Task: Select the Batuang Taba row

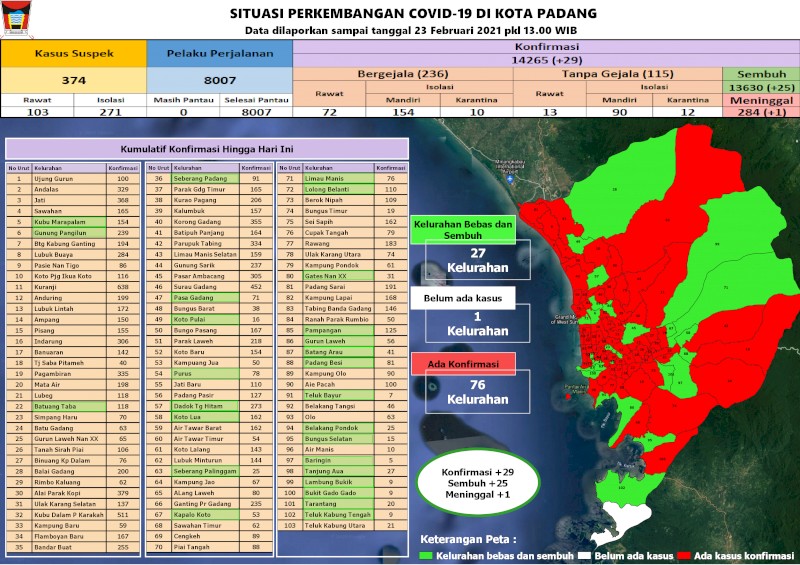Action: 73,406
